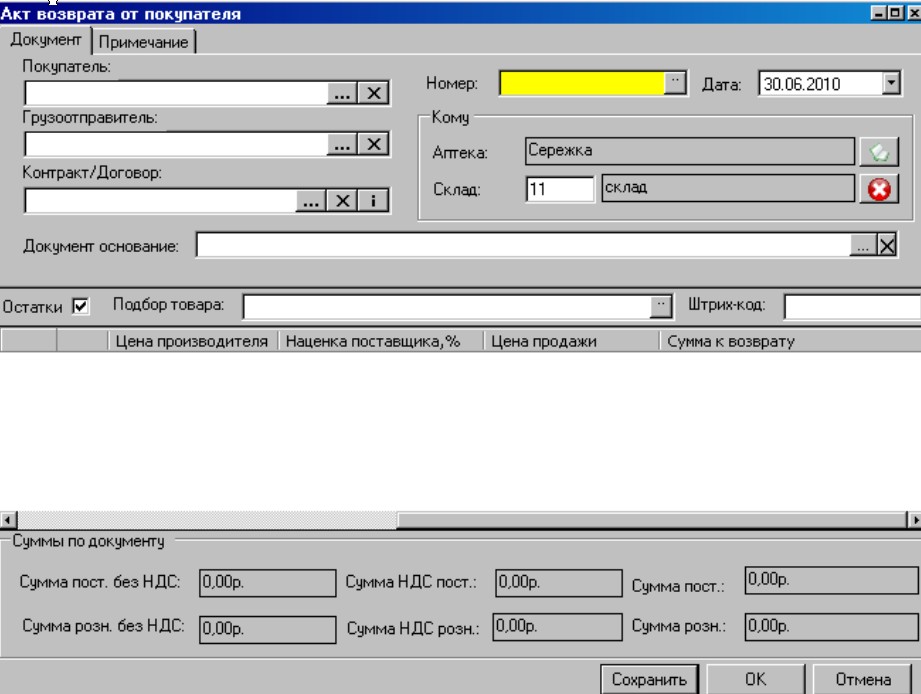Open the yellow Номер field selector

point(676,84)
